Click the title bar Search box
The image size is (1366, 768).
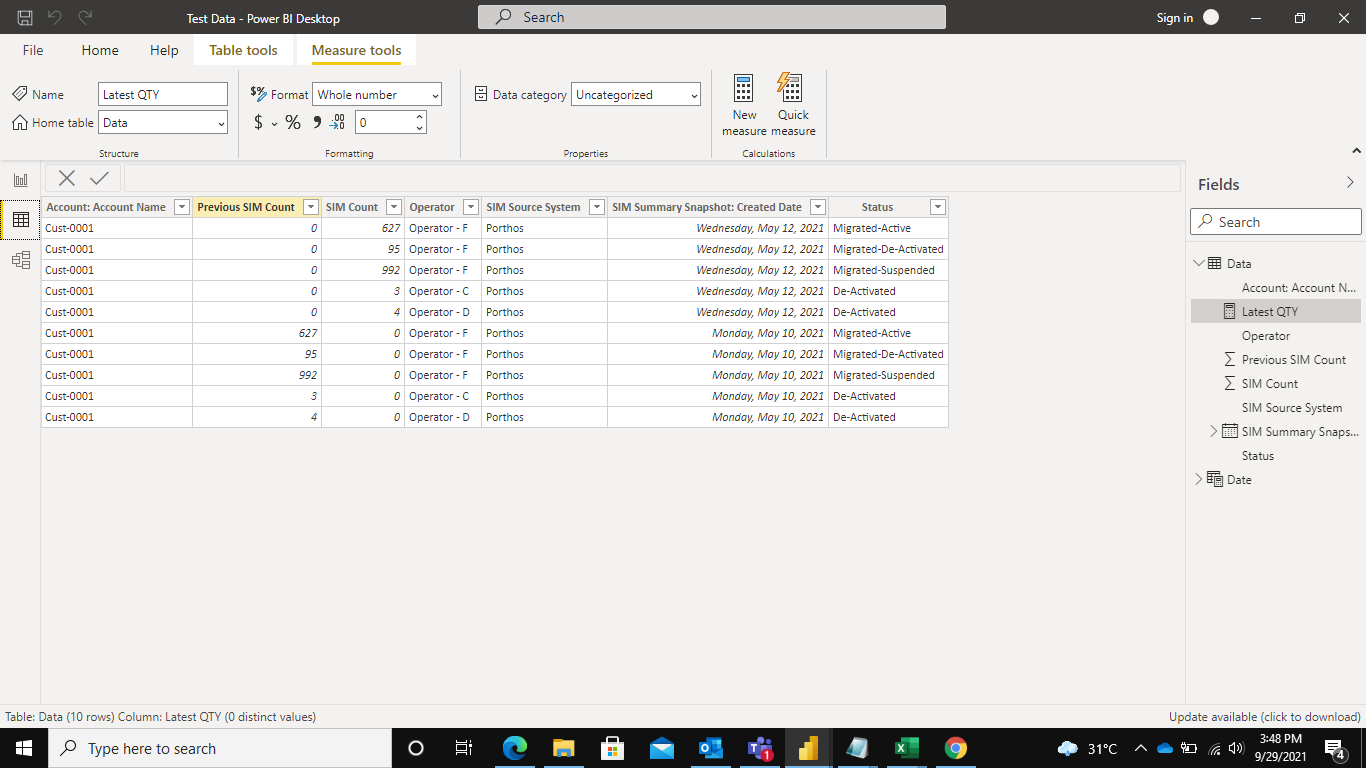[712, 17]
